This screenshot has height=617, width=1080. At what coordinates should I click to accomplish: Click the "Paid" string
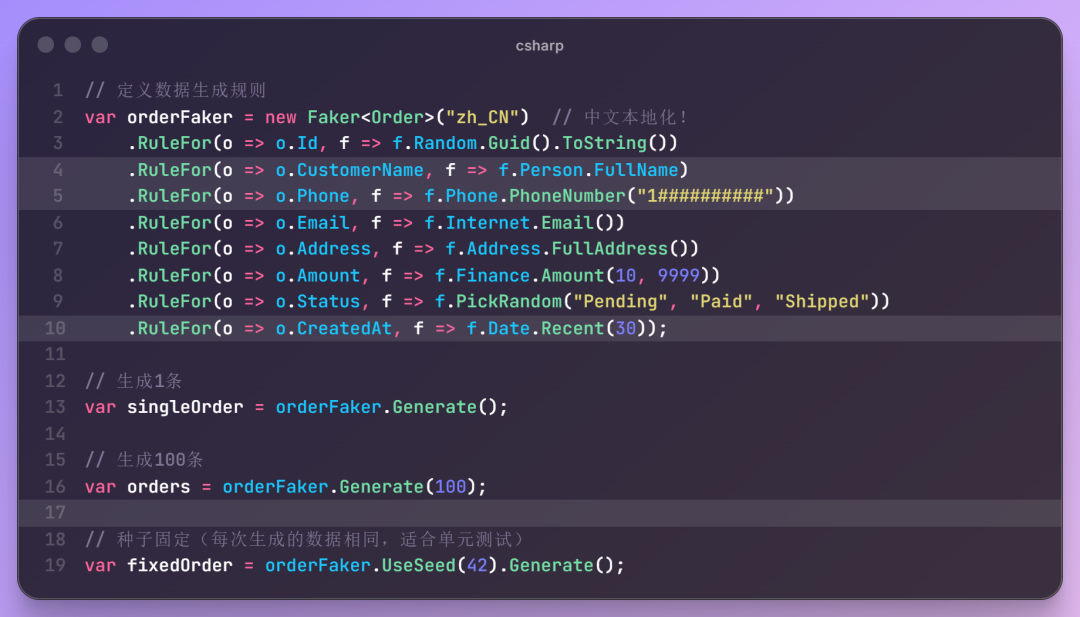coord(721,302)
